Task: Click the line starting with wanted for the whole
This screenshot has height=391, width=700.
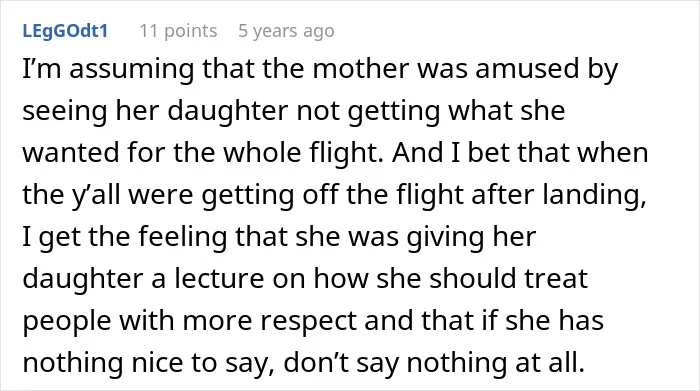Action: coord(335,153)
